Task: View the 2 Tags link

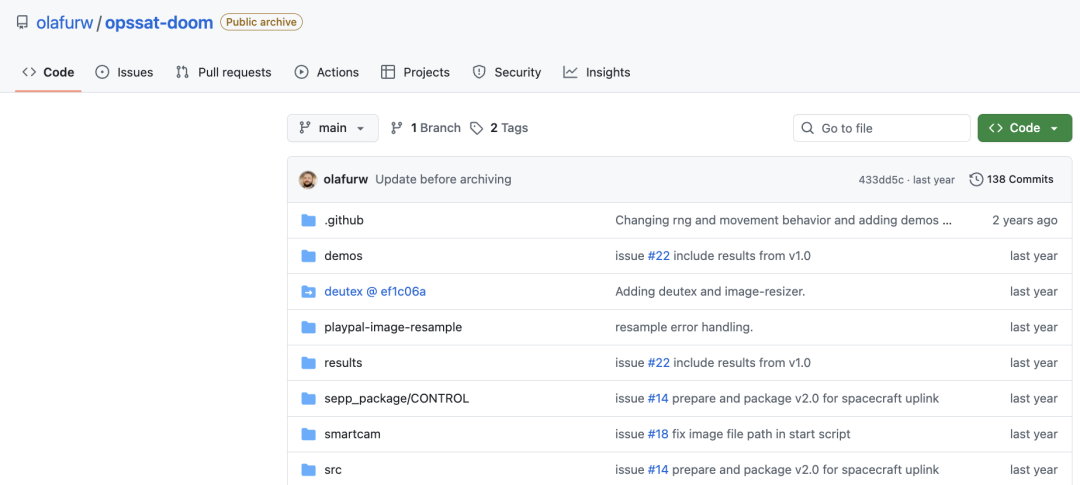Action: [499, 128]
